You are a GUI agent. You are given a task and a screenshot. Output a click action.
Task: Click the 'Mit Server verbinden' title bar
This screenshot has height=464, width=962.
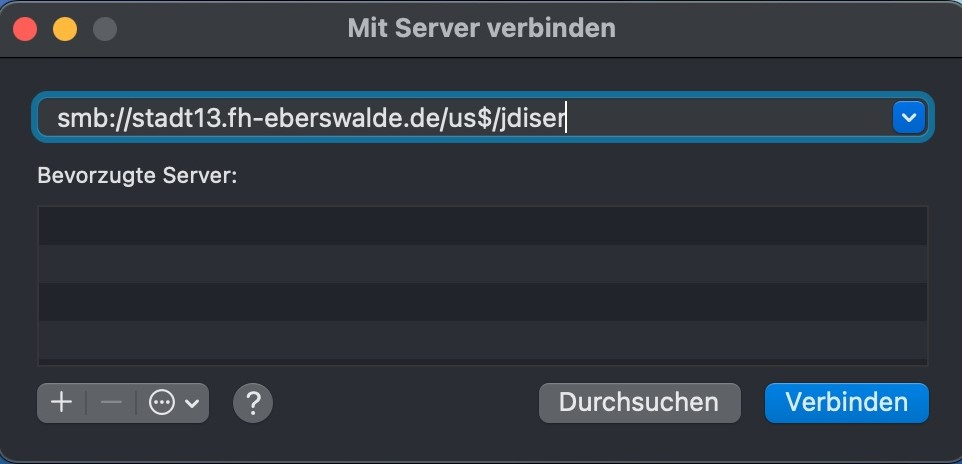[x=482, y=28]
